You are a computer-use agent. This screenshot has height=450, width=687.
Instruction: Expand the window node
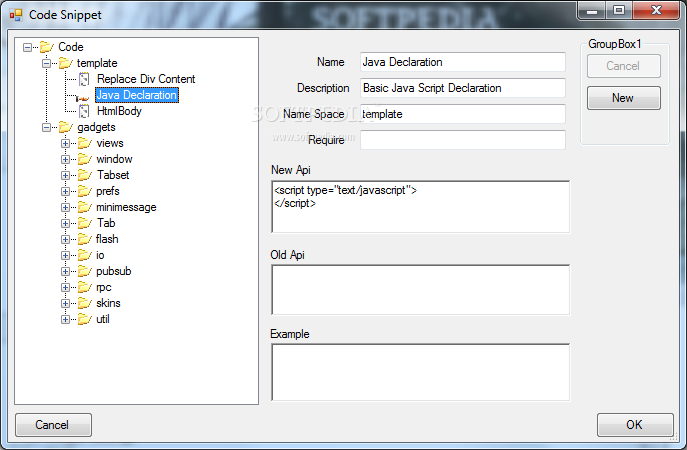click(x=65, y=159)
